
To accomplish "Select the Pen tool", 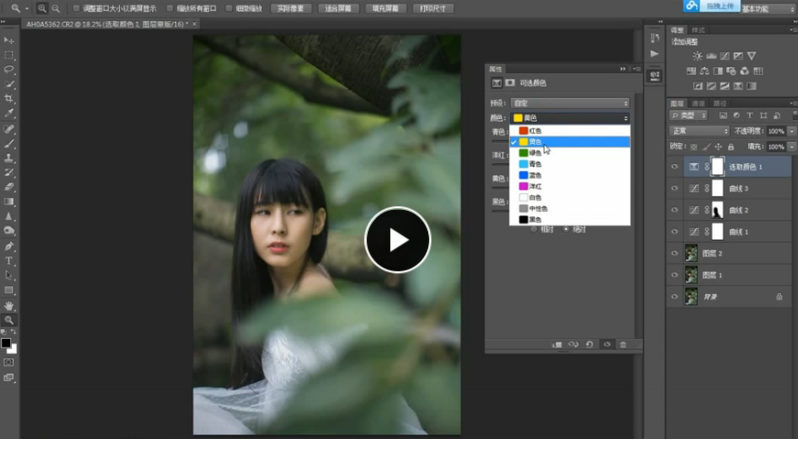I will (9, 246).
